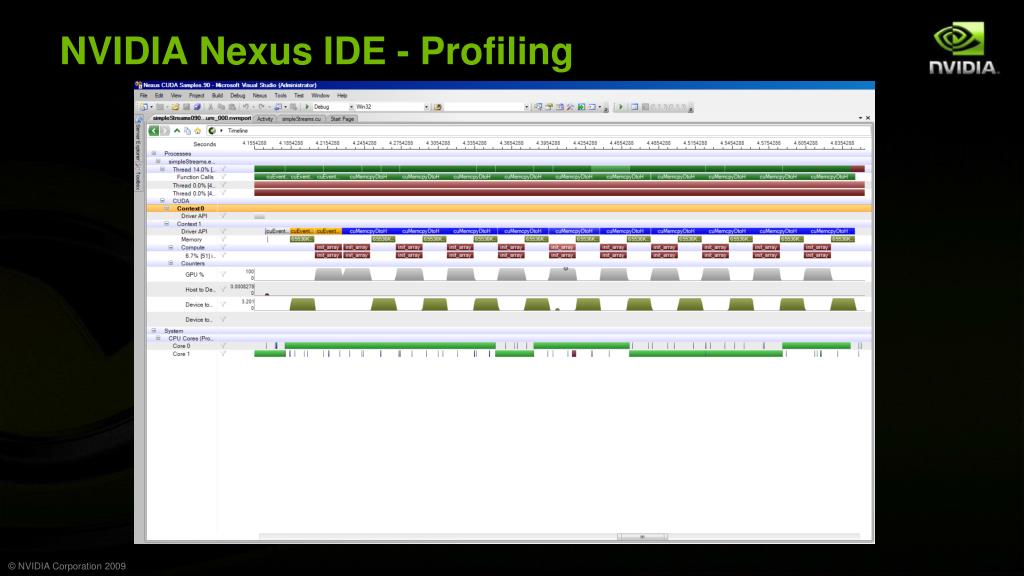Open the Build menu
This screenshot has width=1024, height=576.
coord(217,95)
